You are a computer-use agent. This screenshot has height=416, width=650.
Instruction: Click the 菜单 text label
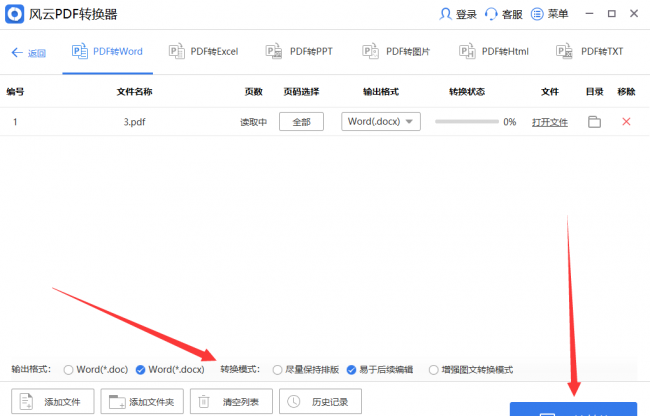pos(558,14)
